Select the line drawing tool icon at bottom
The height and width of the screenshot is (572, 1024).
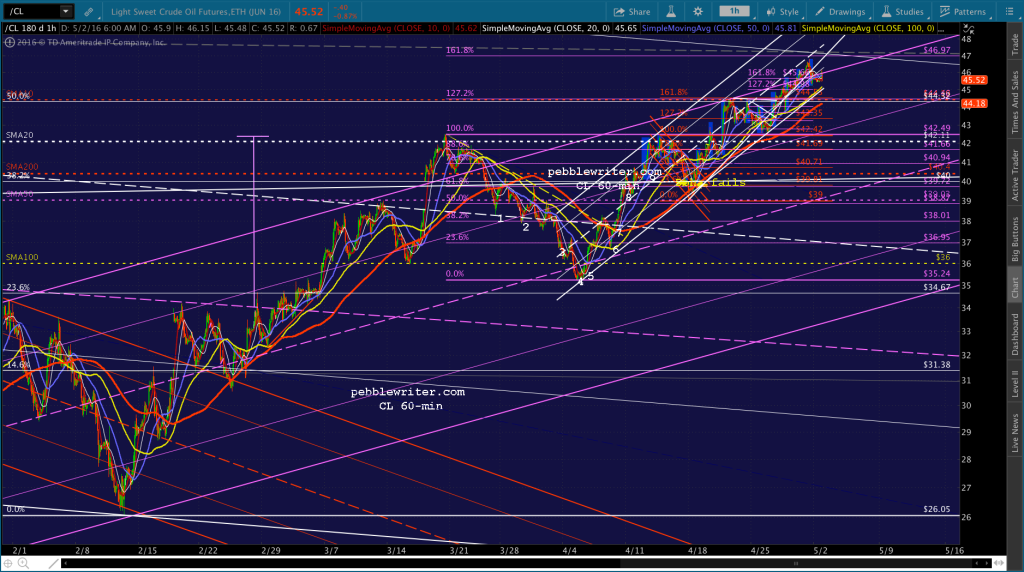(54, 563)
